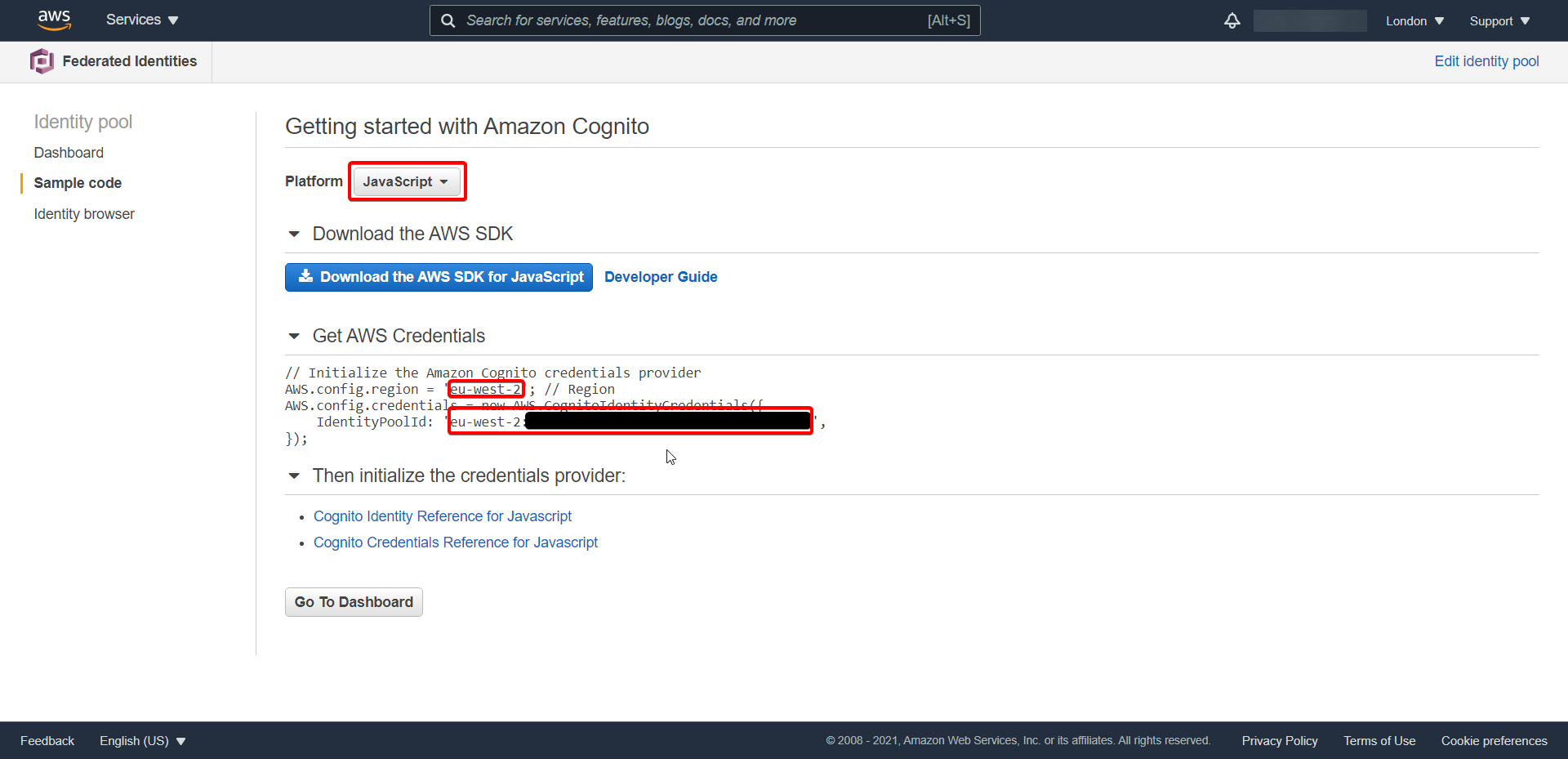Click the Federated Identities service icon
The image size is (1568, 759).
tap(42, 60)
